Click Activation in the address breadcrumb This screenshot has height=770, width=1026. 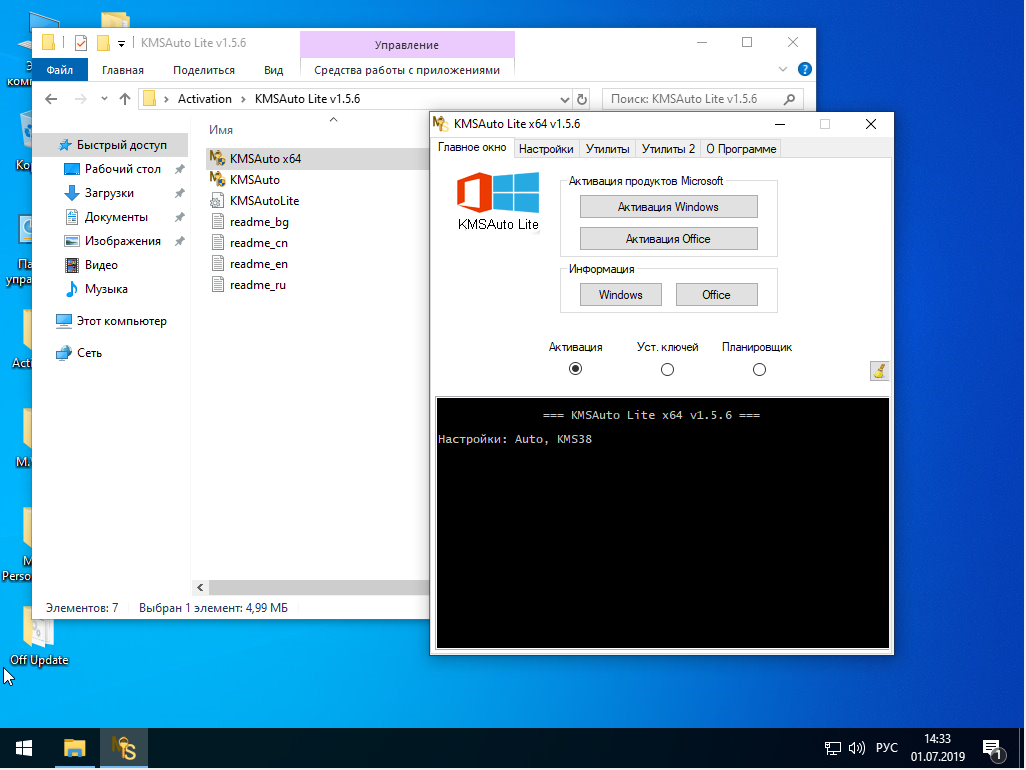204,99
